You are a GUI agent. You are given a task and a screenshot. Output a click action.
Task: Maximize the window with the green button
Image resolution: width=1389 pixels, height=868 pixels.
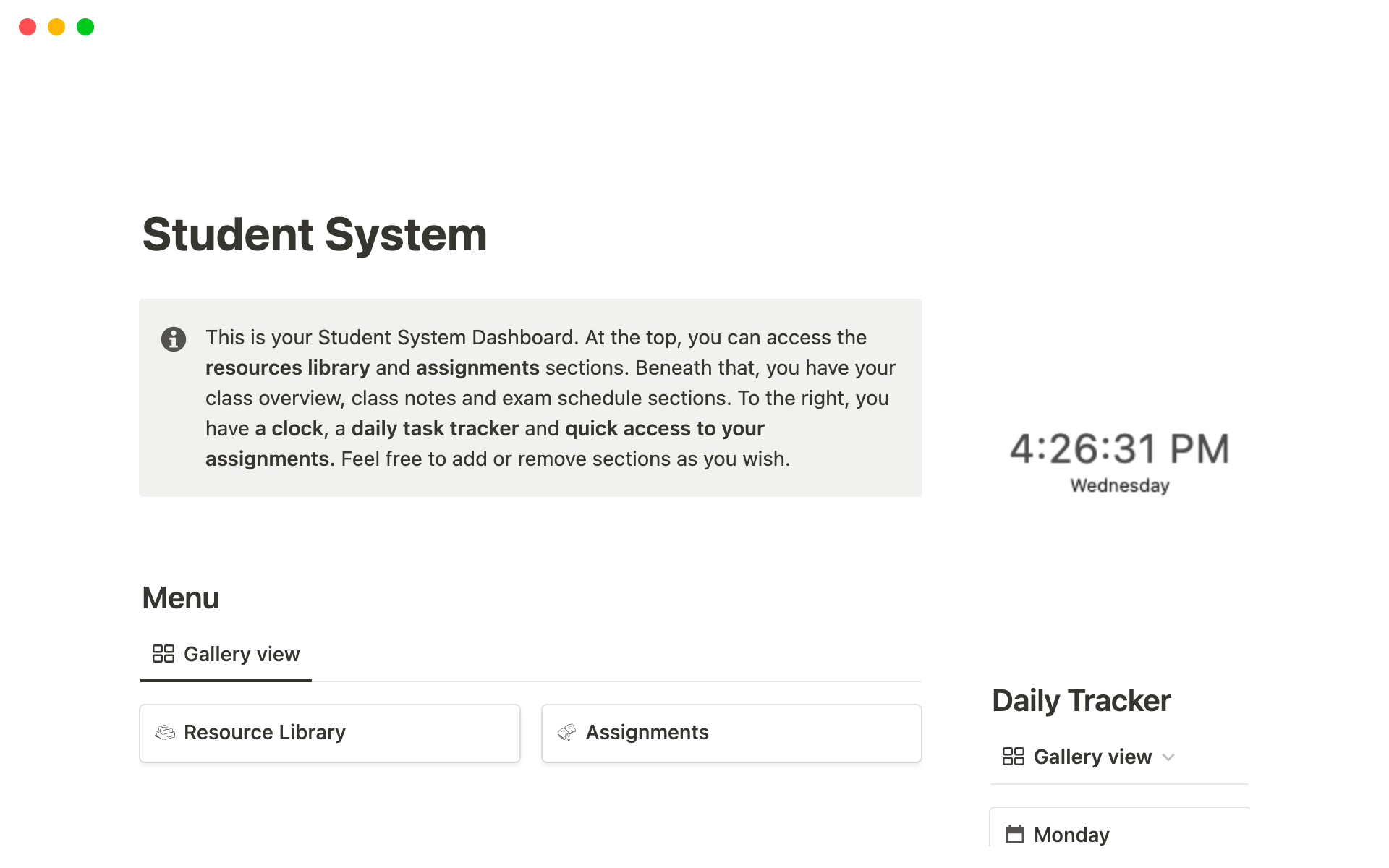point(85,27)
